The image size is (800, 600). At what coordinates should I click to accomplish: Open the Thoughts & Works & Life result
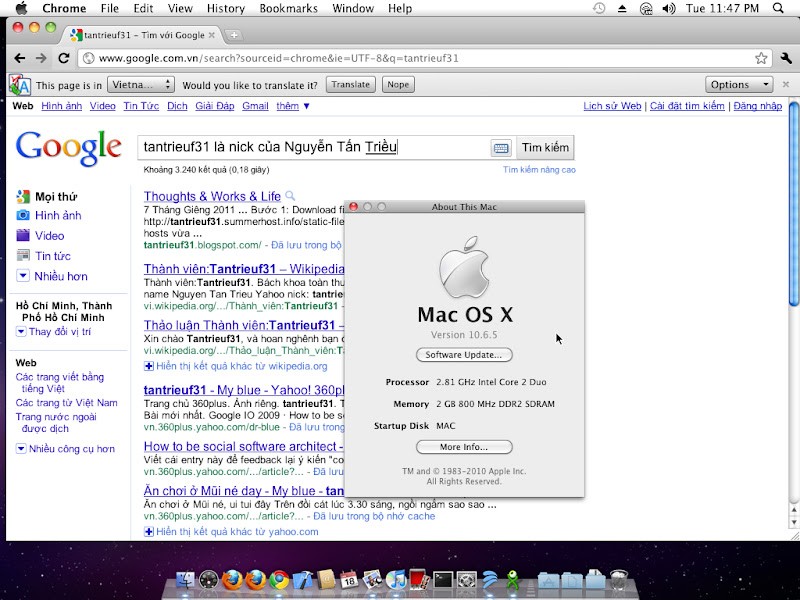(212, 196)
